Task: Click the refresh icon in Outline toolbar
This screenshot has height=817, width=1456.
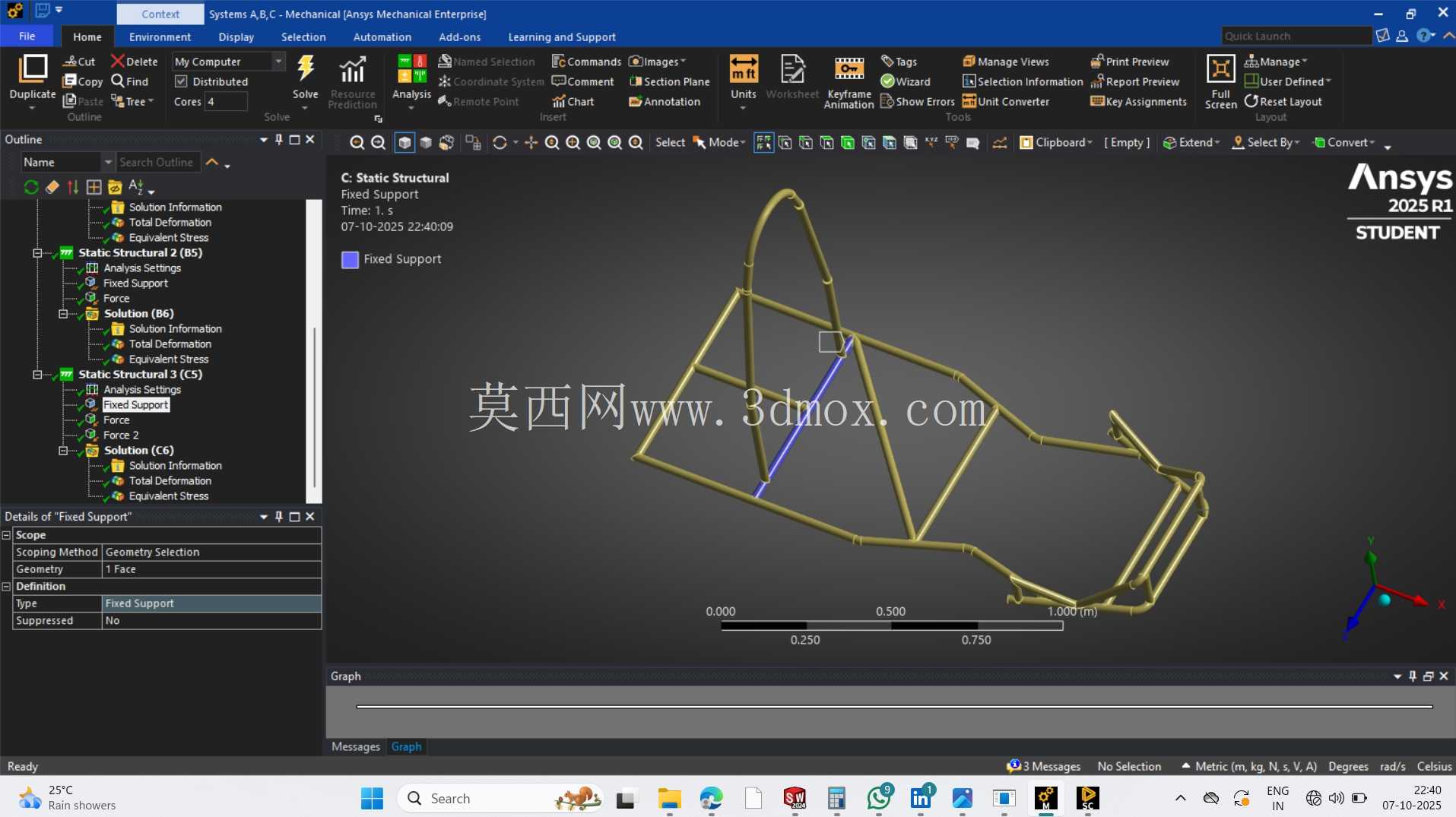Action: pos(31,187)
